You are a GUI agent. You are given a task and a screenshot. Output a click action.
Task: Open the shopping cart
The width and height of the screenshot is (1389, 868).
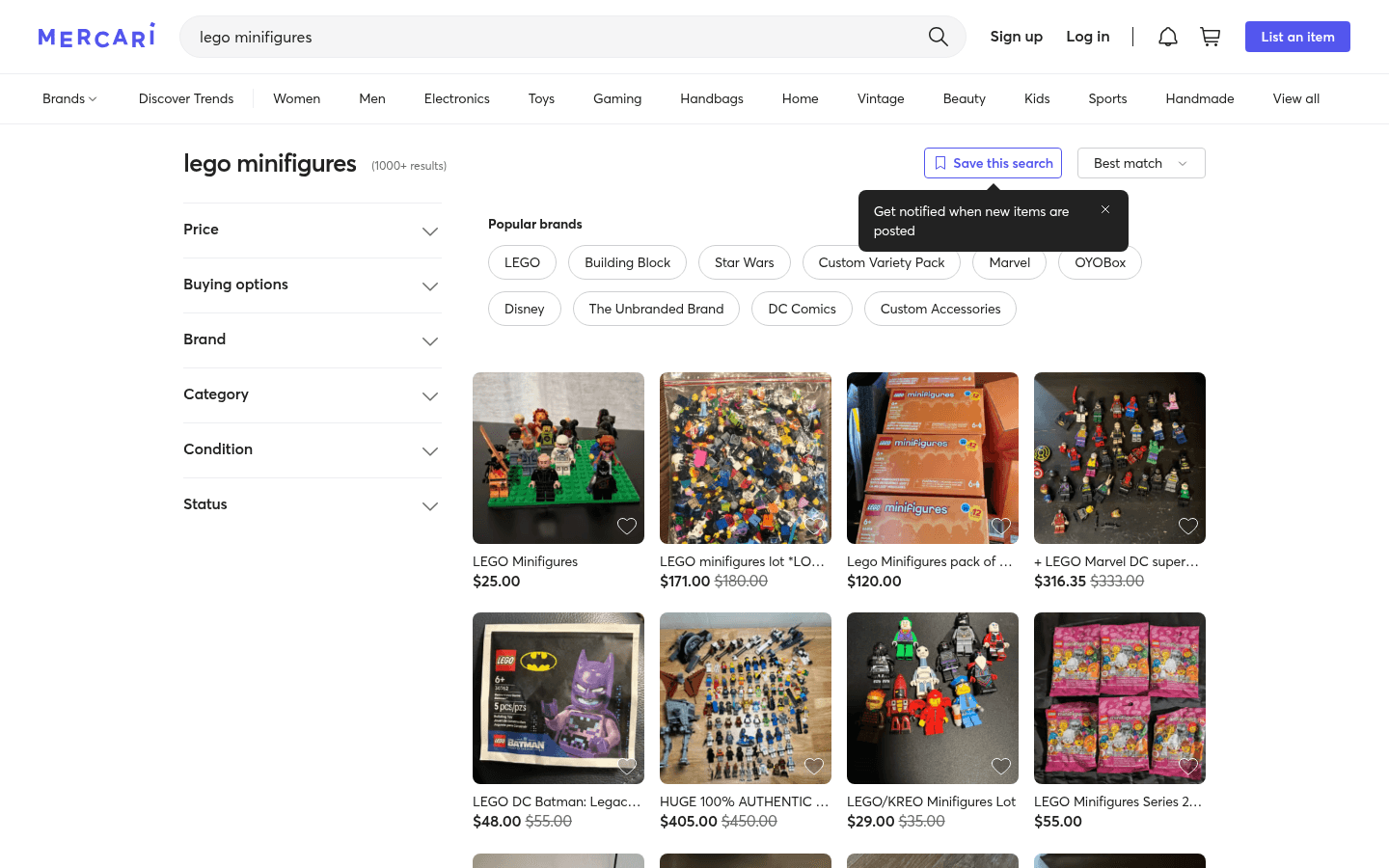1210,37
